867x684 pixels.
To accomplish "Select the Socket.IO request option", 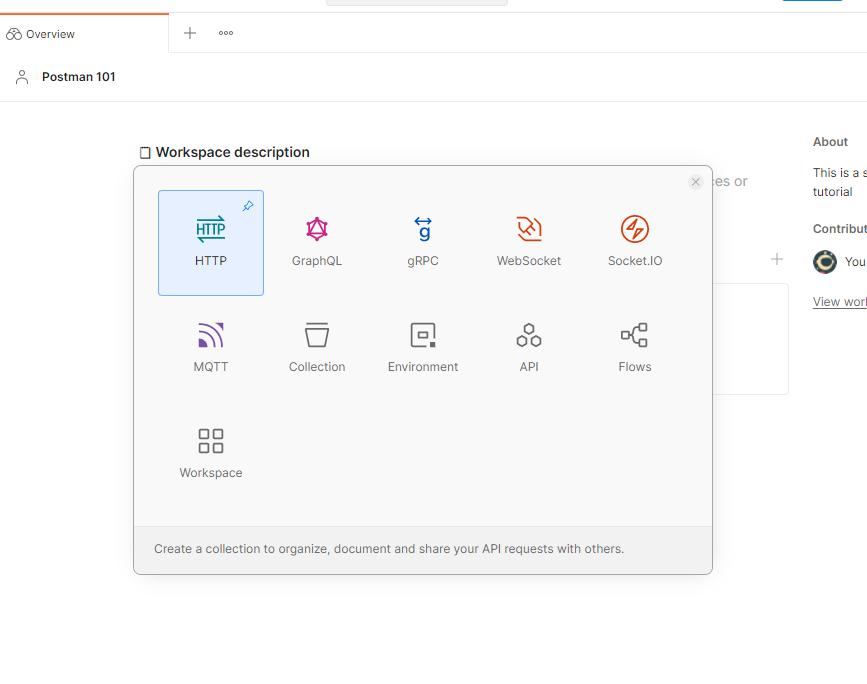I will click(x=635, y=243).
